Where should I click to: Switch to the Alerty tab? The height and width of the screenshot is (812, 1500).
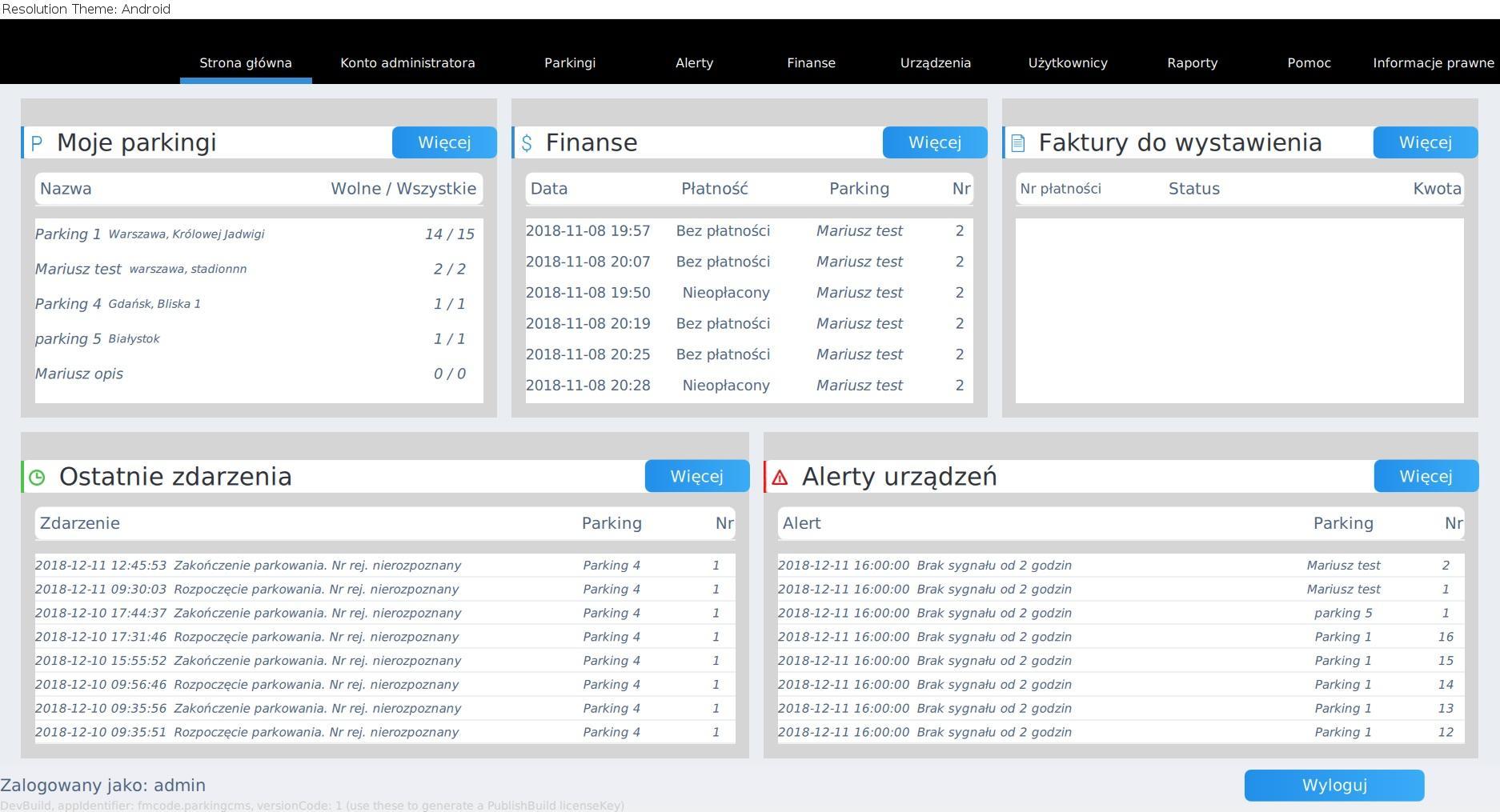694,62
